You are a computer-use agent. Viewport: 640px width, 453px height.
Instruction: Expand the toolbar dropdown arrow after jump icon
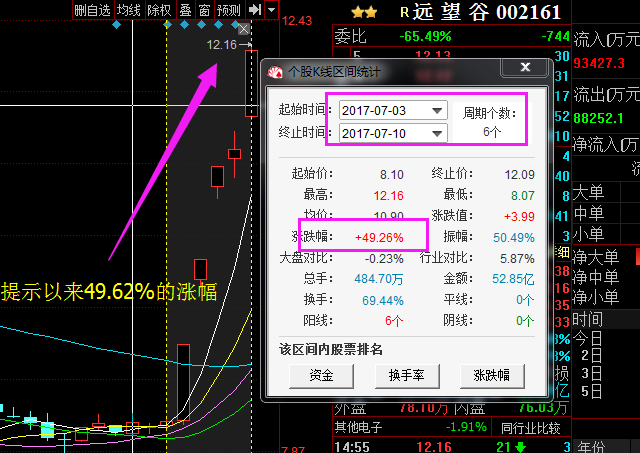(x=272, y=10)
